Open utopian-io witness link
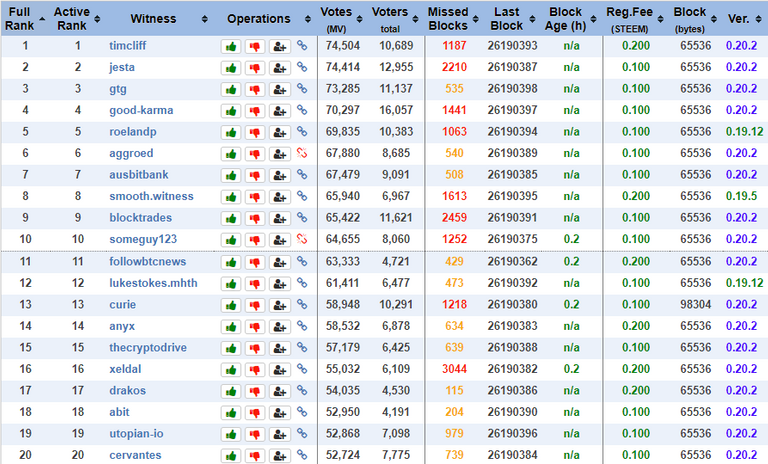 (136, 434)
